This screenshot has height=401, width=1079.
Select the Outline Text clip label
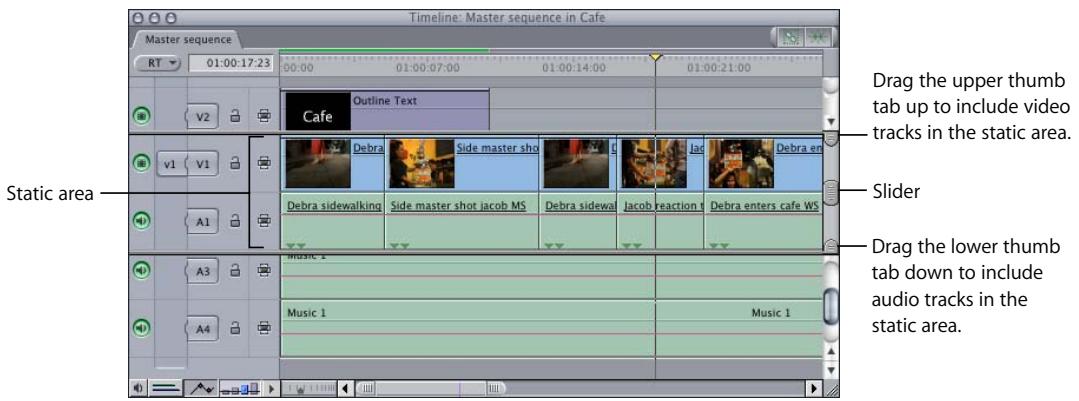click(x=385, y=101)
